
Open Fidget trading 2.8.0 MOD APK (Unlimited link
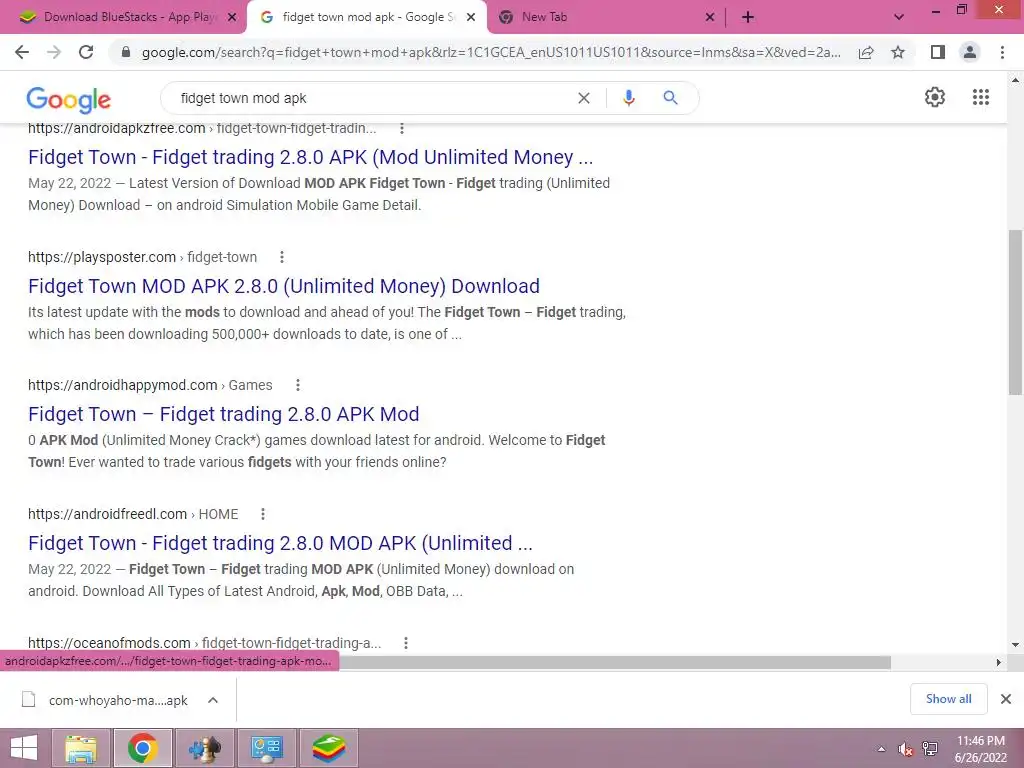[280, 543]
